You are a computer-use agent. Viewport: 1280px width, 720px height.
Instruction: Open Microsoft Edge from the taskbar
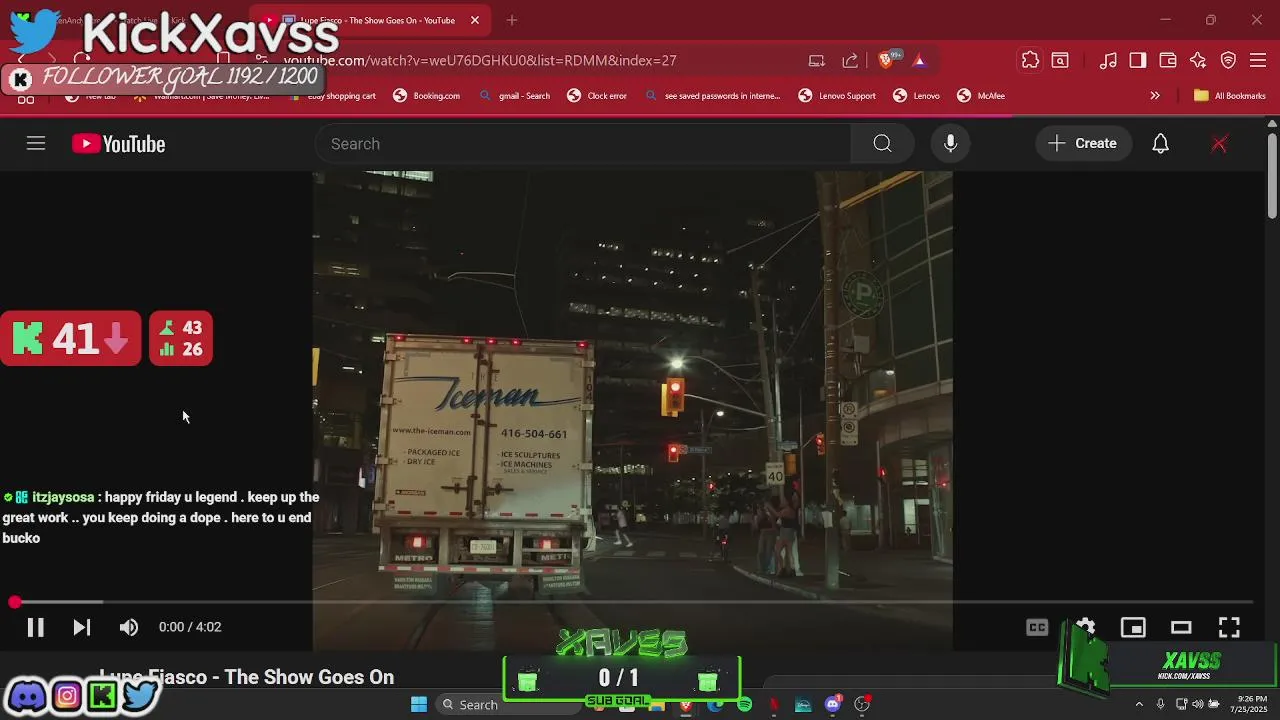tap(715, 704)
